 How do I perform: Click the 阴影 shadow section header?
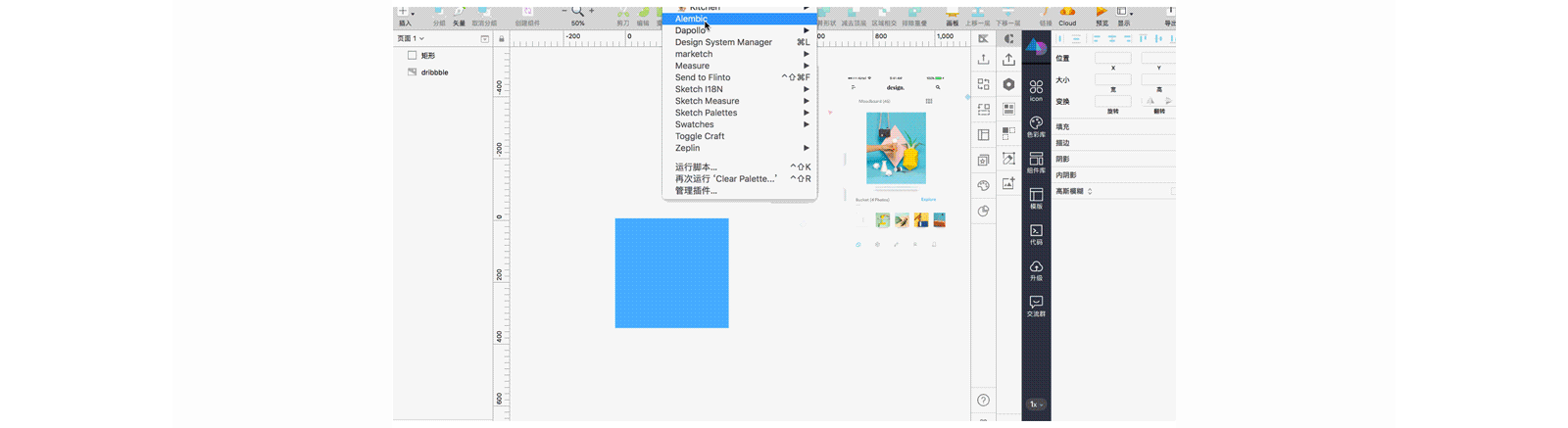(1062, 159)
